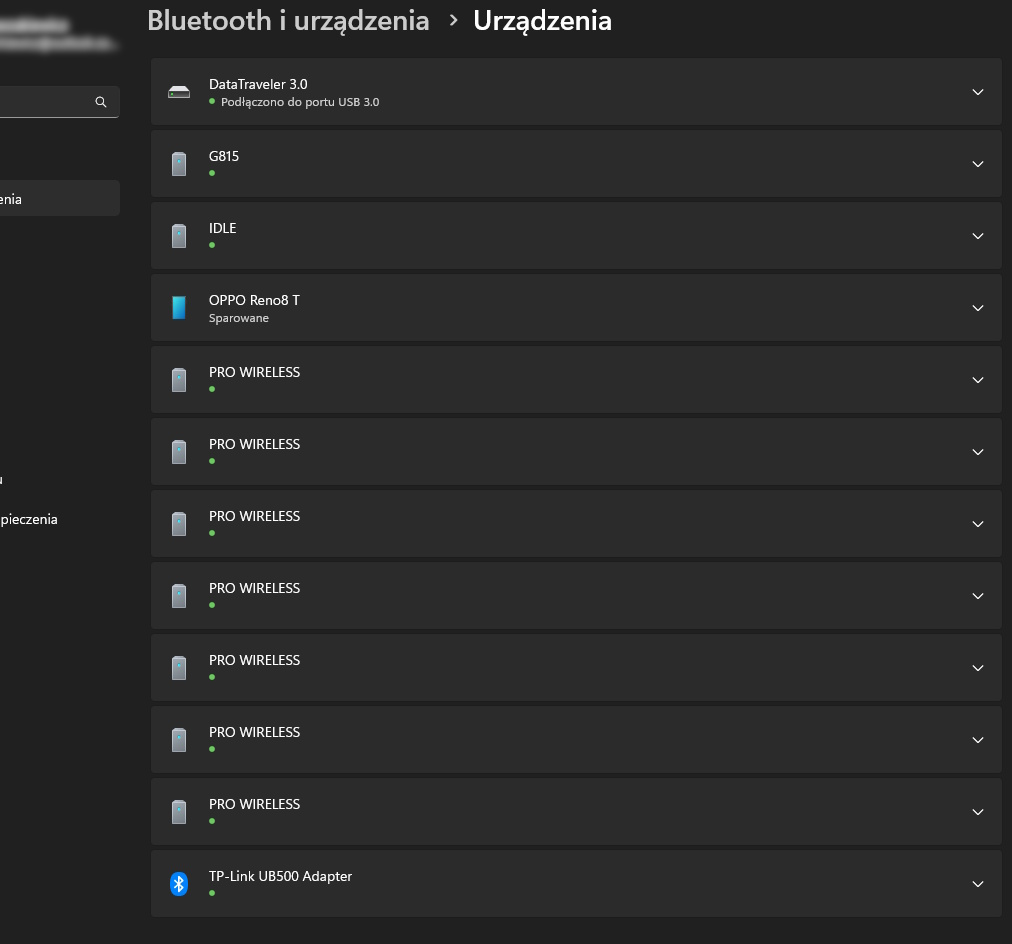Click the 'Podłączono do portu USB 3.0' status

point(300,102)
